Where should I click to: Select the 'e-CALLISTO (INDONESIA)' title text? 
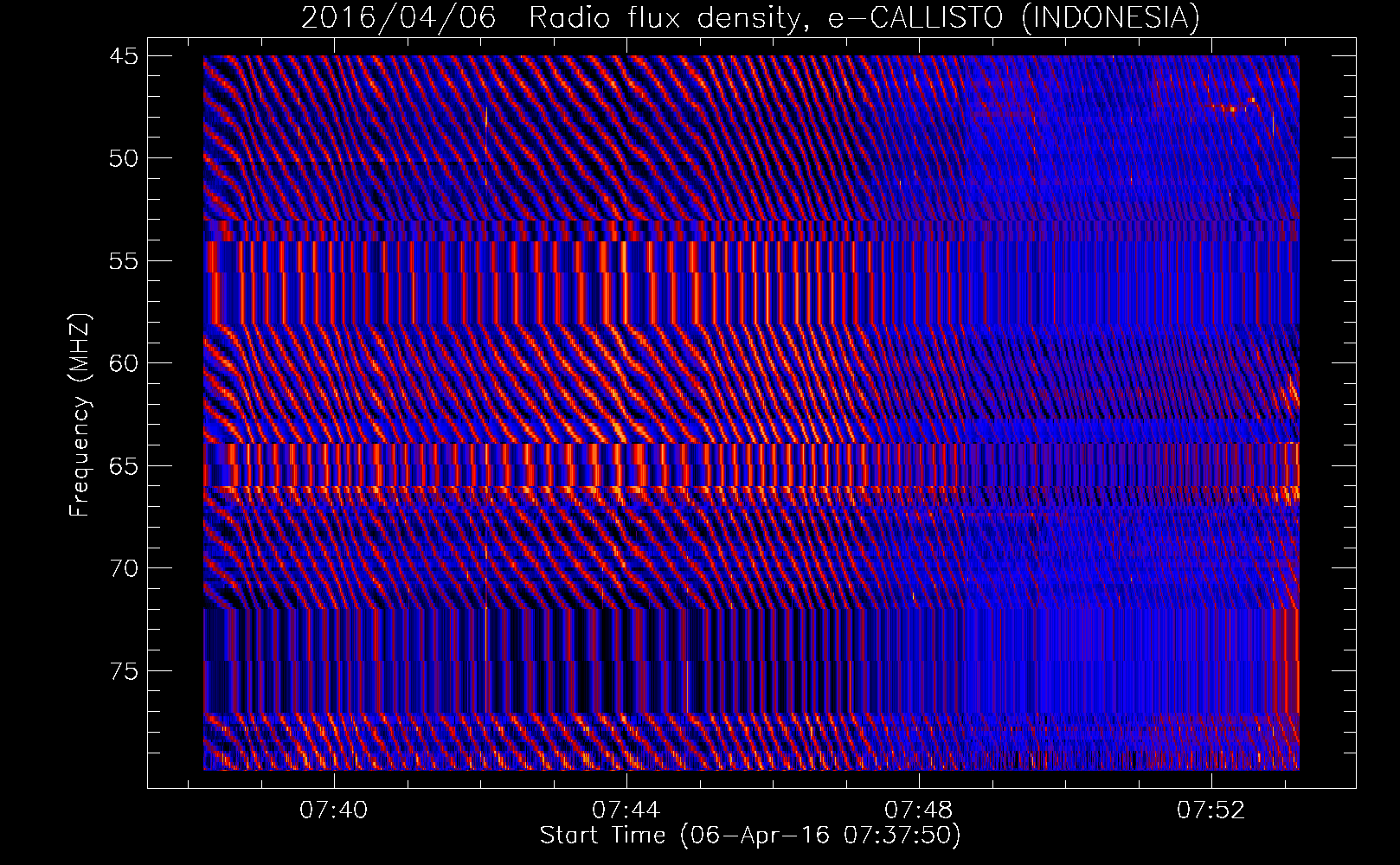1014,18
